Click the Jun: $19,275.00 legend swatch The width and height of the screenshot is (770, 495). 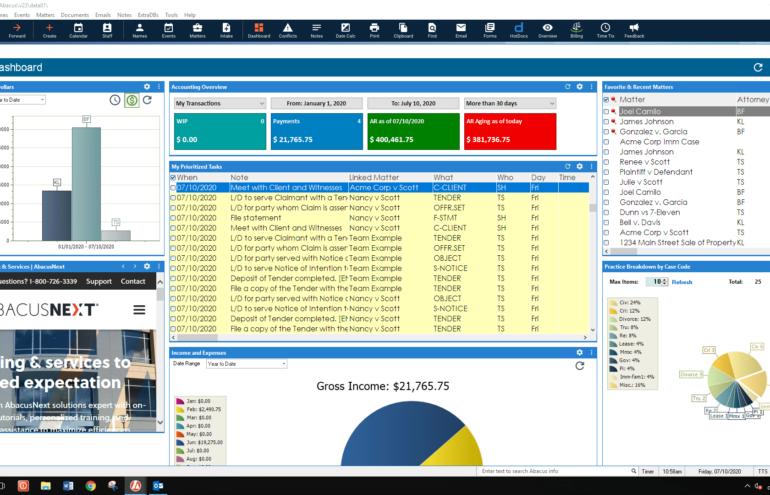click(180, 442)
